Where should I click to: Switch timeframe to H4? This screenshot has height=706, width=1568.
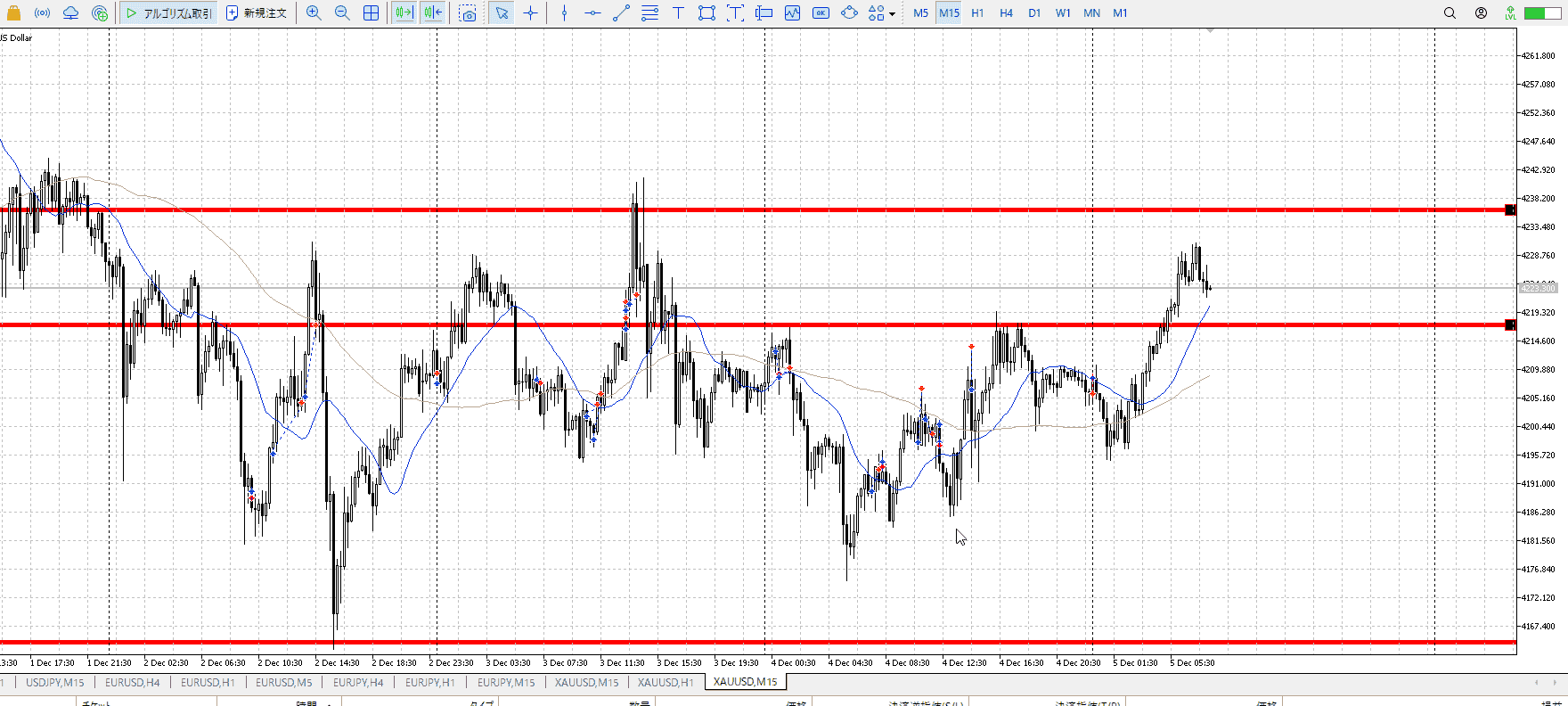tap(1006, 13)
